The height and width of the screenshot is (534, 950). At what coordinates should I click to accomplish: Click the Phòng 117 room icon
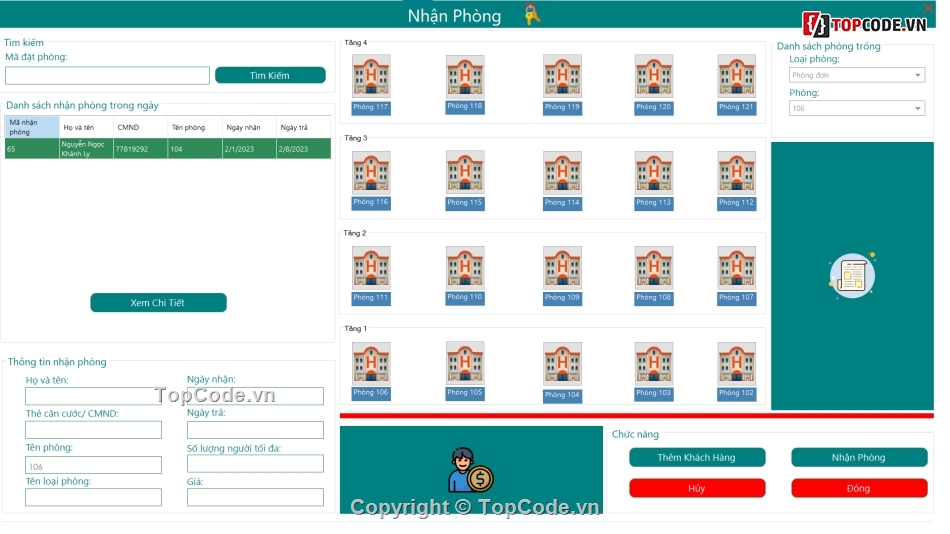pos(371,76)
